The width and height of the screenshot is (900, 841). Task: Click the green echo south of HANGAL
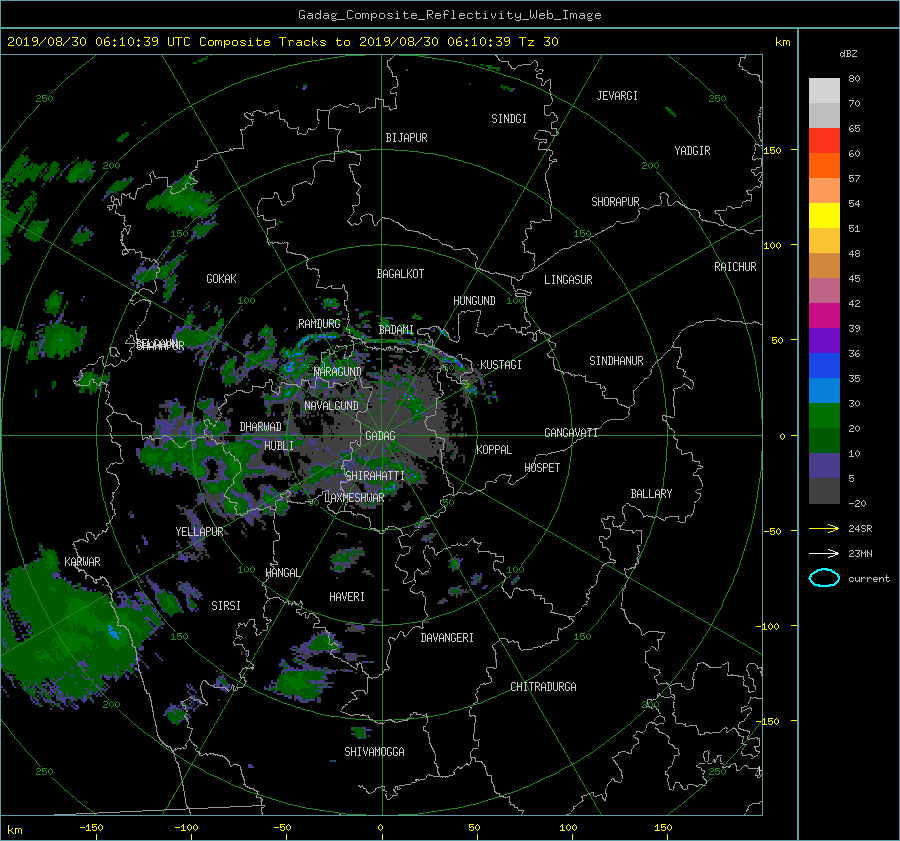[301, 683]
